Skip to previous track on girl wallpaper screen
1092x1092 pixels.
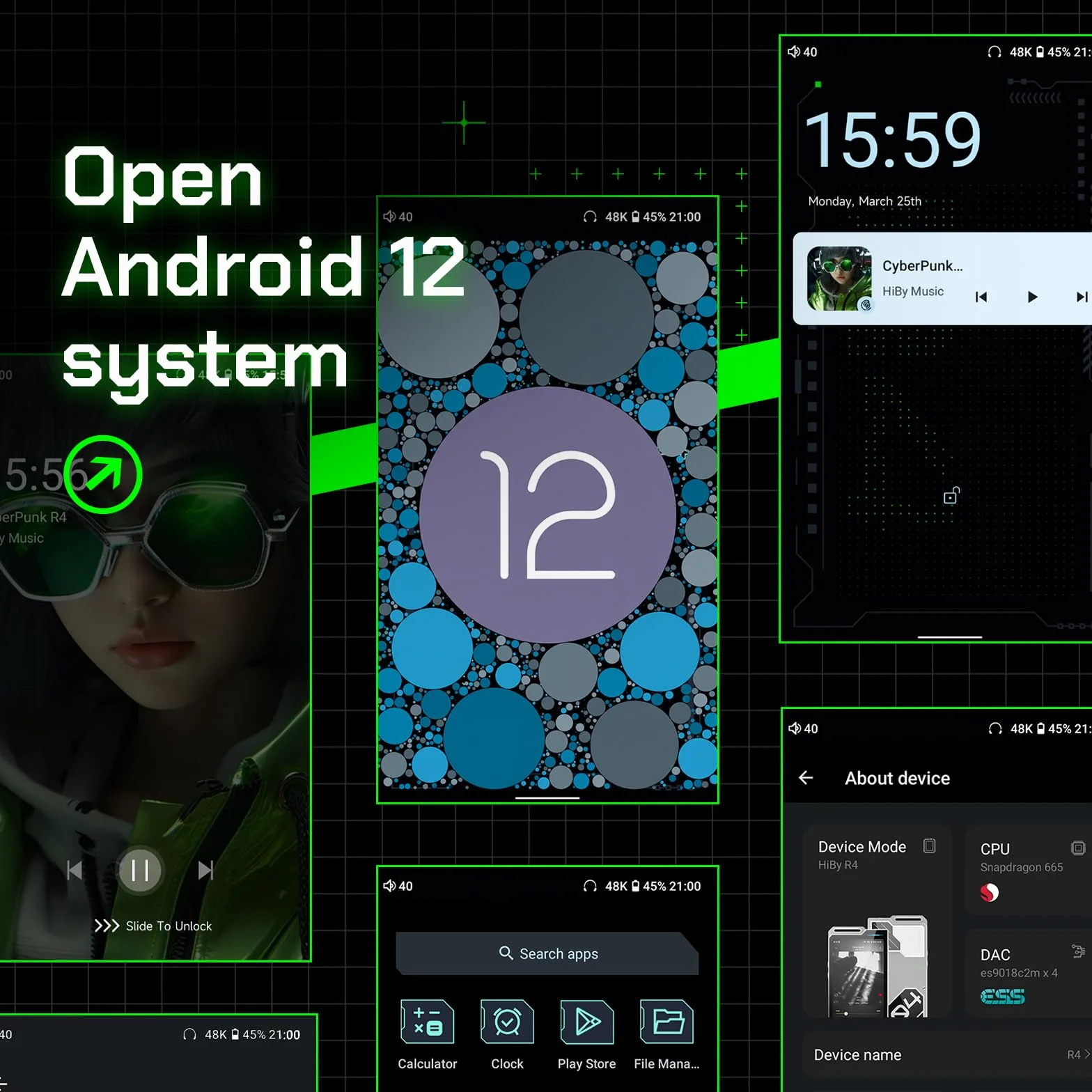click(75, 870)
